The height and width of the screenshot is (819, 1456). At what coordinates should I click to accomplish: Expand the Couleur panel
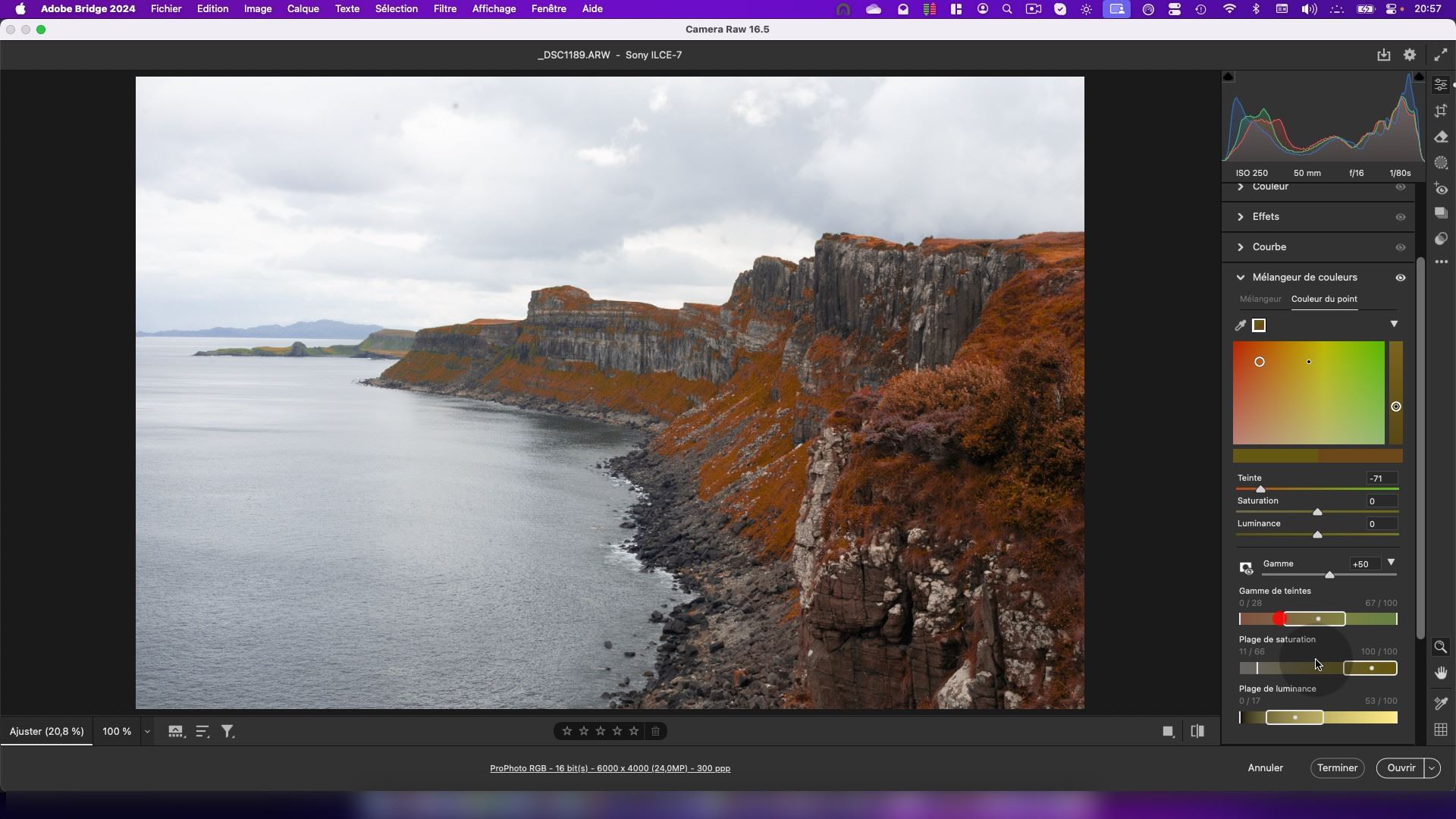(1241, 187)
